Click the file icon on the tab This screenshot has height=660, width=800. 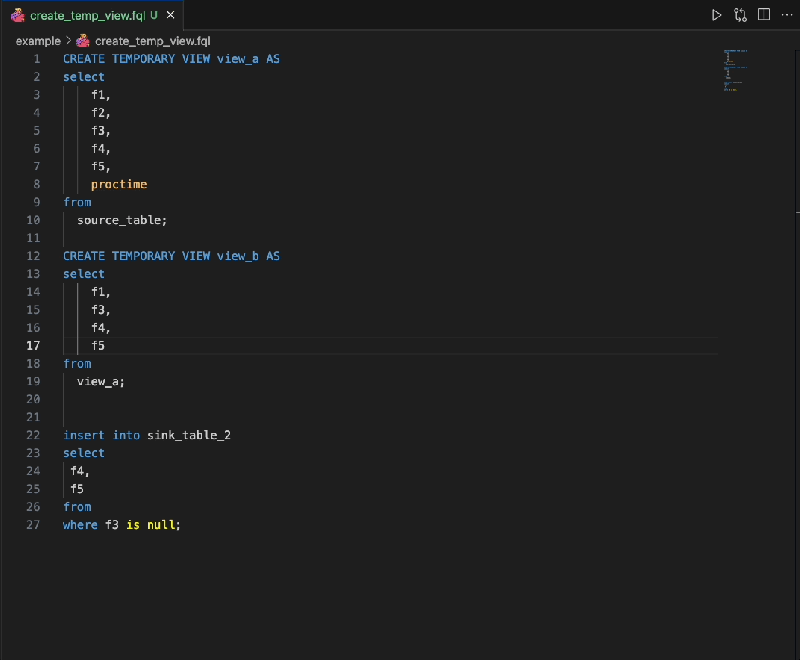pos(18,15)
